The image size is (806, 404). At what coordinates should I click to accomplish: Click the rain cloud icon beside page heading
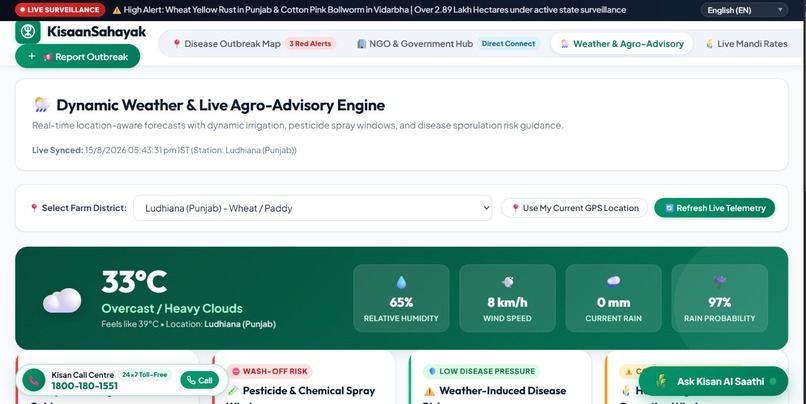42,105
